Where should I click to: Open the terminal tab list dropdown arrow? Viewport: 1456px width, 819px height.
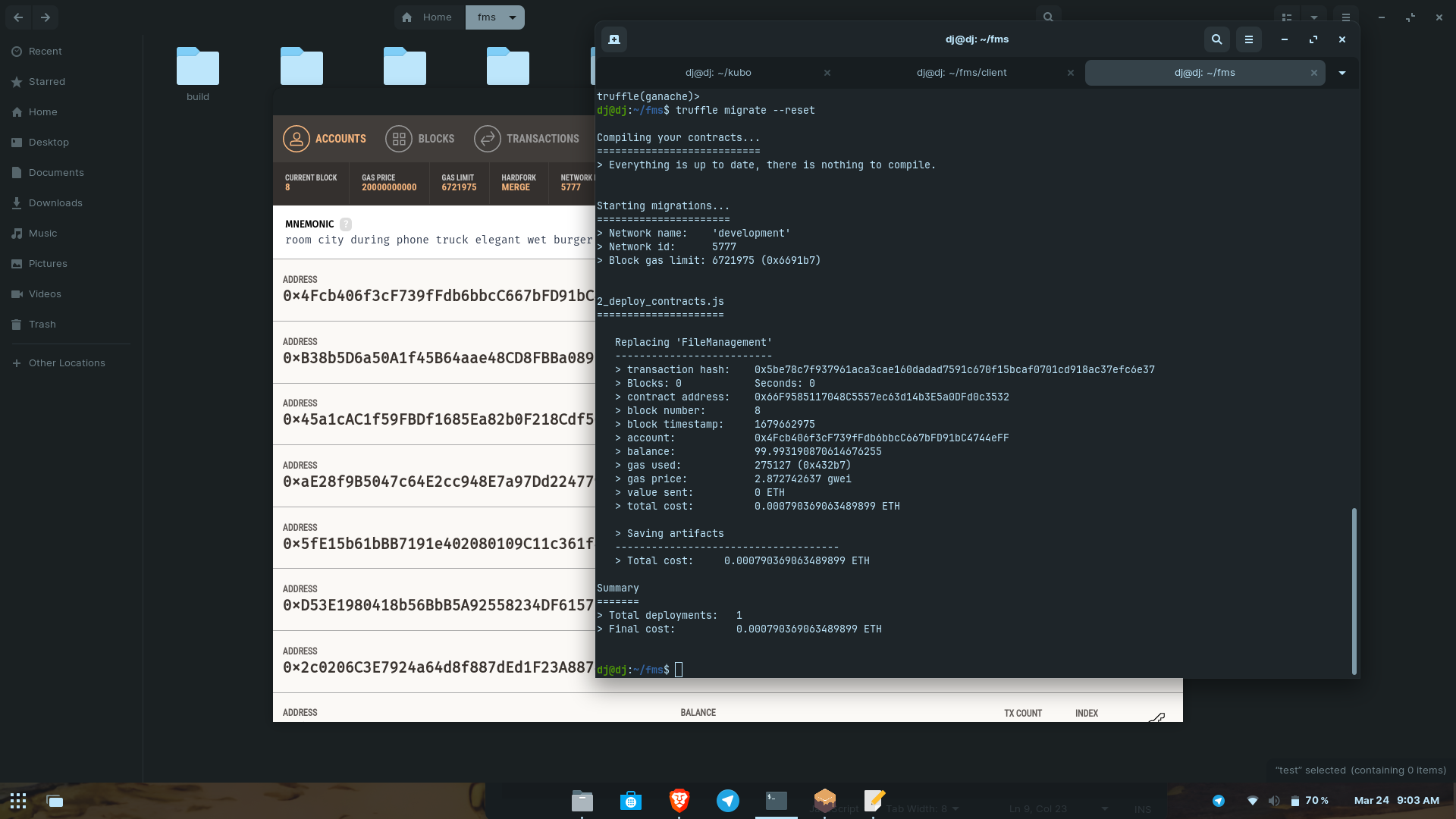1341,72
